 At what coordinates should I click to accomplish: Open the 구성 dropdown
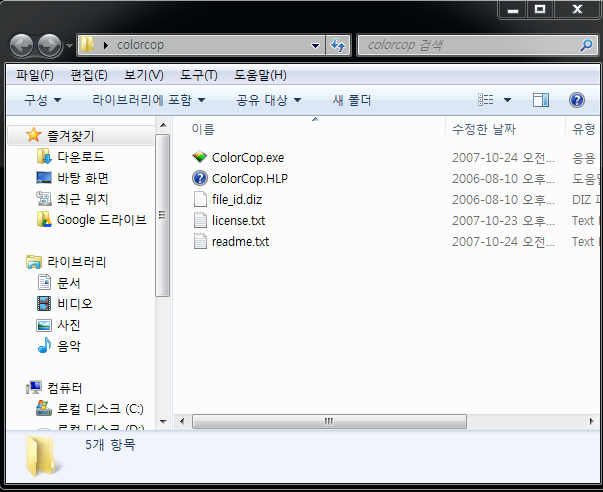click(42, 100)
